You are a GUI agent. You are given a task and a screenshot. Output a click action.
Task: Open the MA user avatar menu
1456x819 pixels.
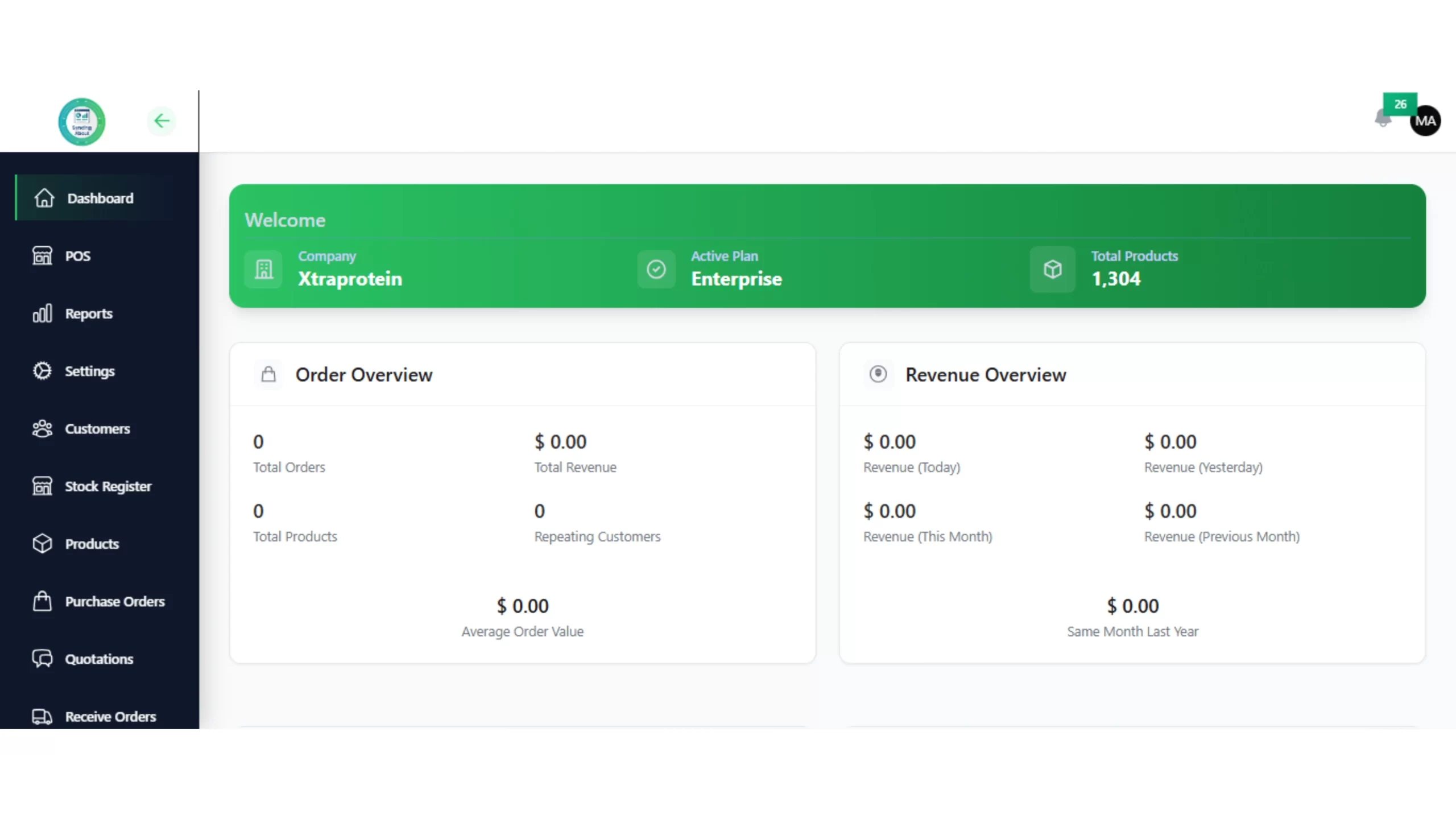(x=1425, y=121)
